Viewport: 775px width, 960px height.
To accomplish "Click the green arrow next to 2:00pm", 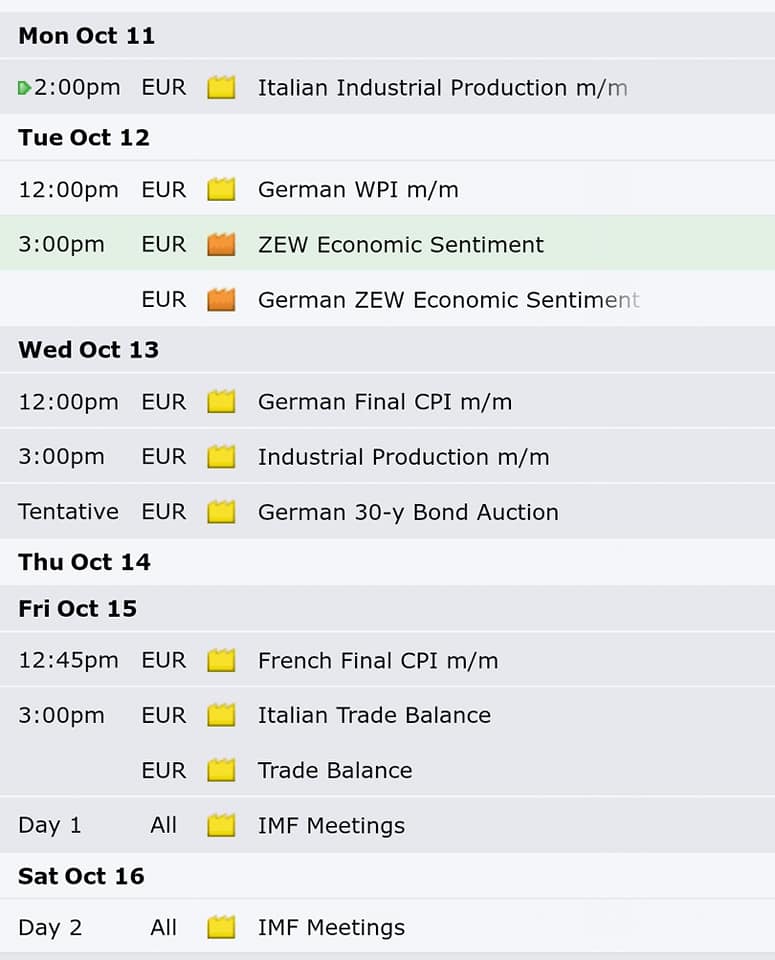I will [24, 88].
